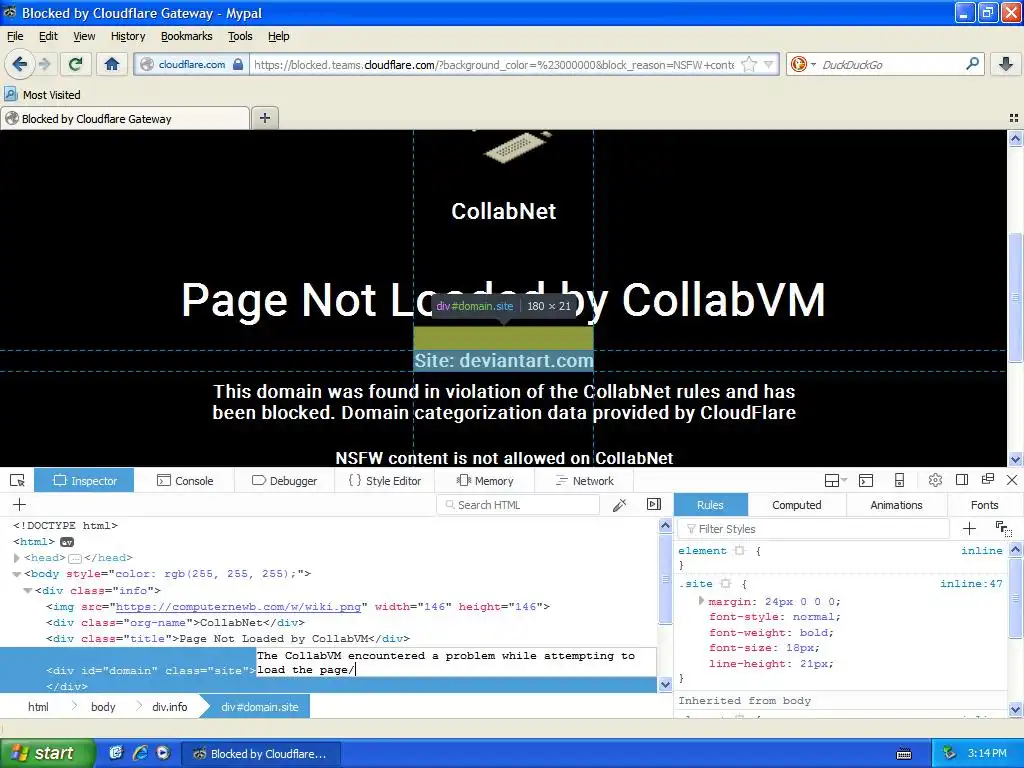Click the Windows start button
1024x768 pixels.
(x=47, y=753)
